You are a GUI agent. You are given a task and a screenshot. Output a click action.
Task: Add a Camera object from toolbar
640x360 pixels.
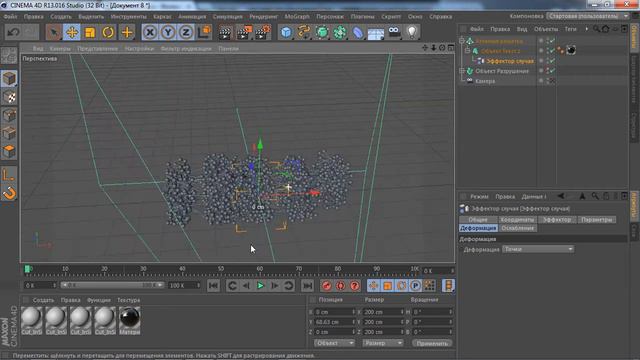pyautogui.click(x=394, y=32)
